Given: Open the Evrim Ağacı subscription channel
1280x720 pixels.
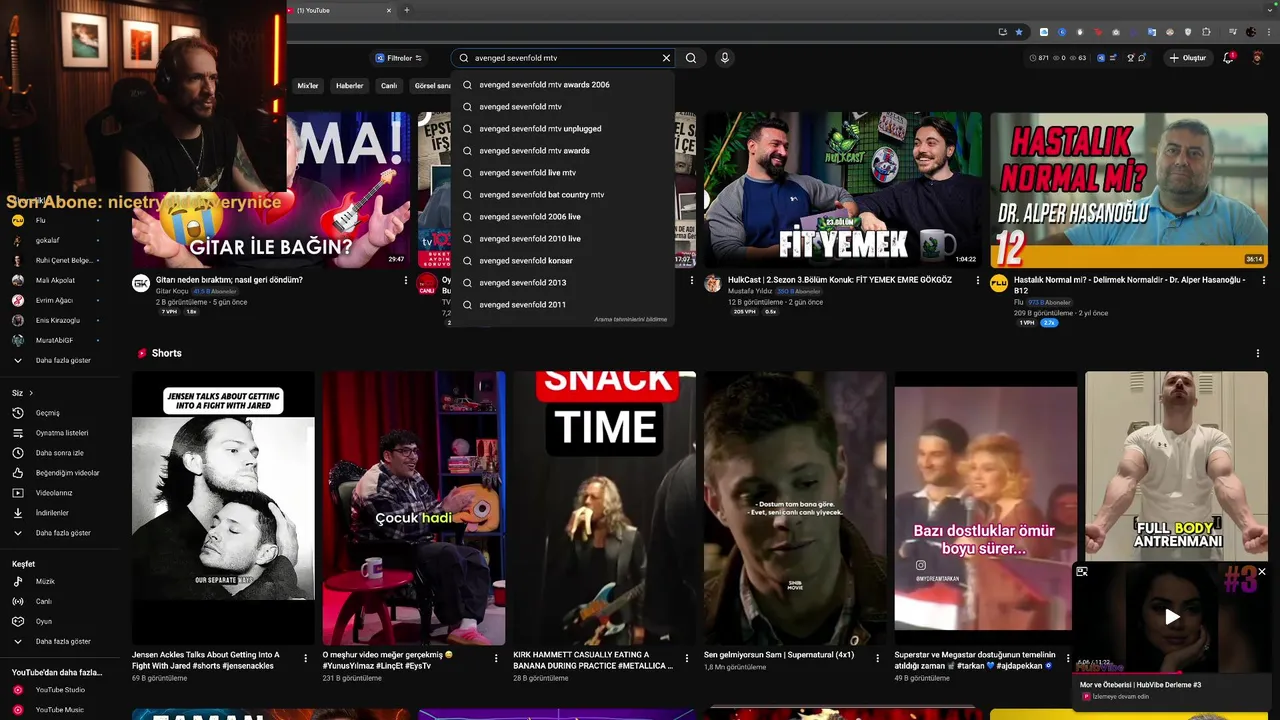Looking at the screenshot, I should click(x=60, y=300).
